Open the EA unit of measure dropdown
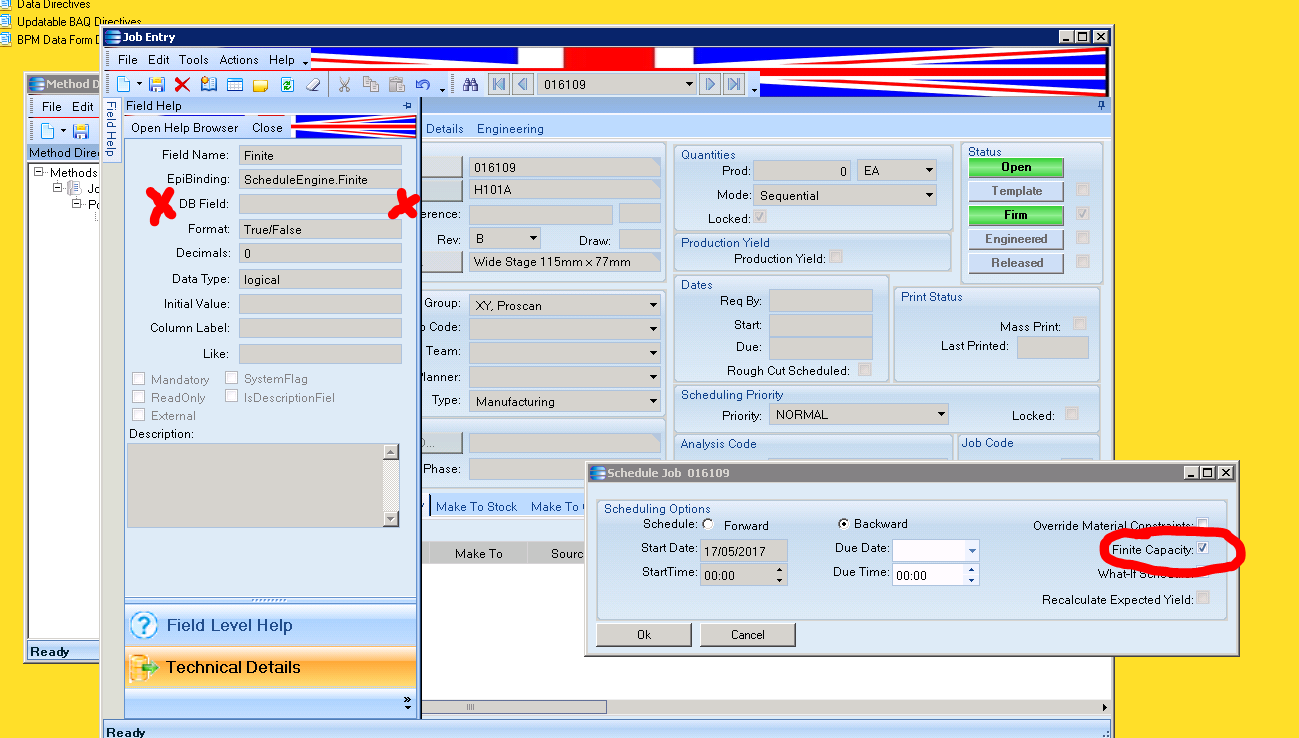Viewport: 1299px width, 738px height. point(929,170)
